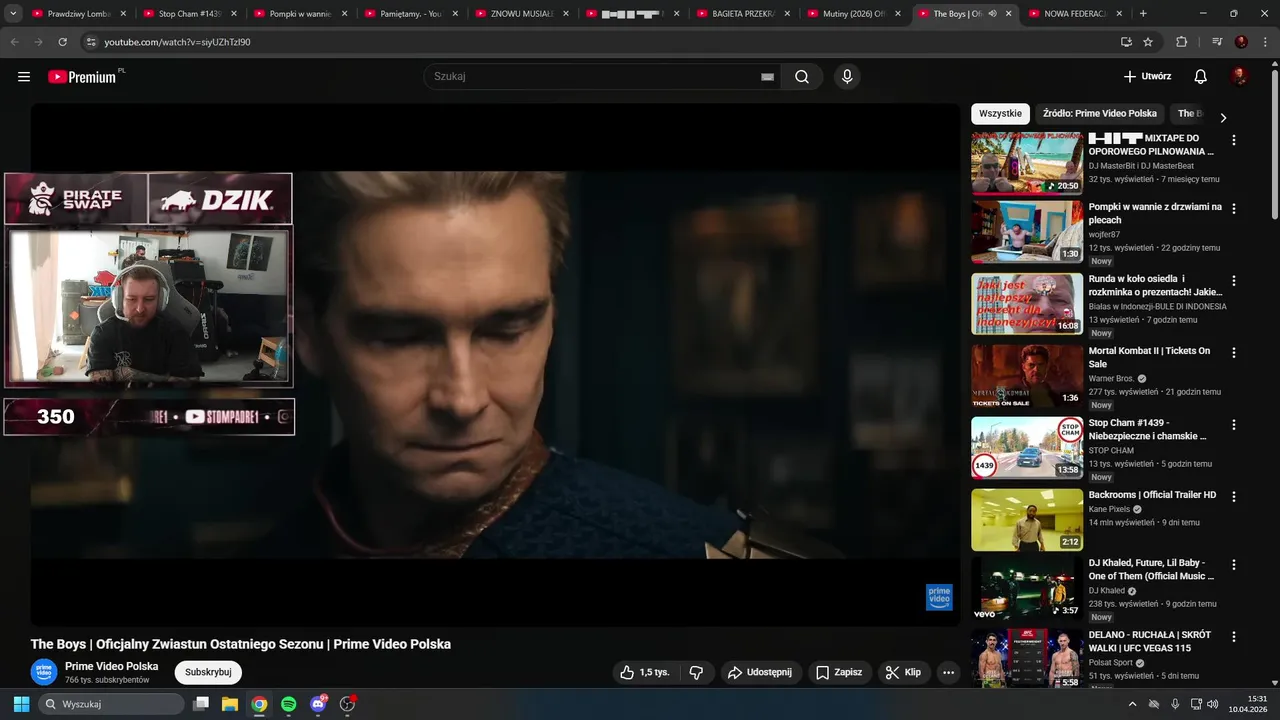Open options for DELANO - RUCHAŁA video
1280x720 pixels.
click(x=1233, y=637)
